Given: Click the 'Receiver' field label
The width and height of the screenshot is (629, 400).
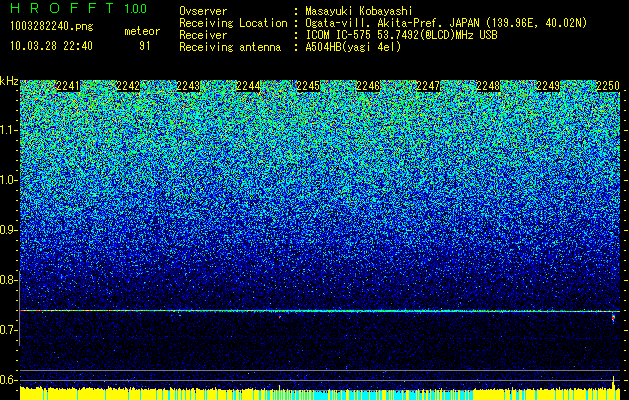Looking at the screenshot, I should pos(203,35).
